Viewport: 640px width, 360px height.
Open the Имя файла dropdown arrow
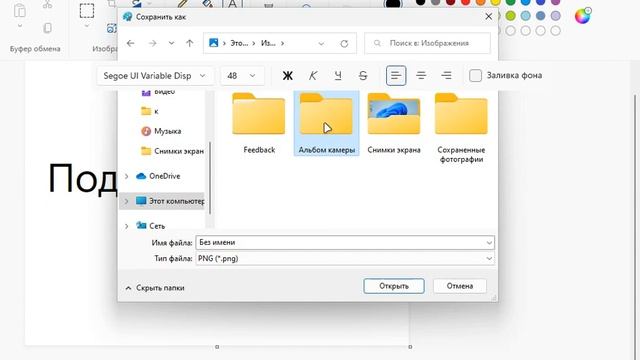[489, 243]
